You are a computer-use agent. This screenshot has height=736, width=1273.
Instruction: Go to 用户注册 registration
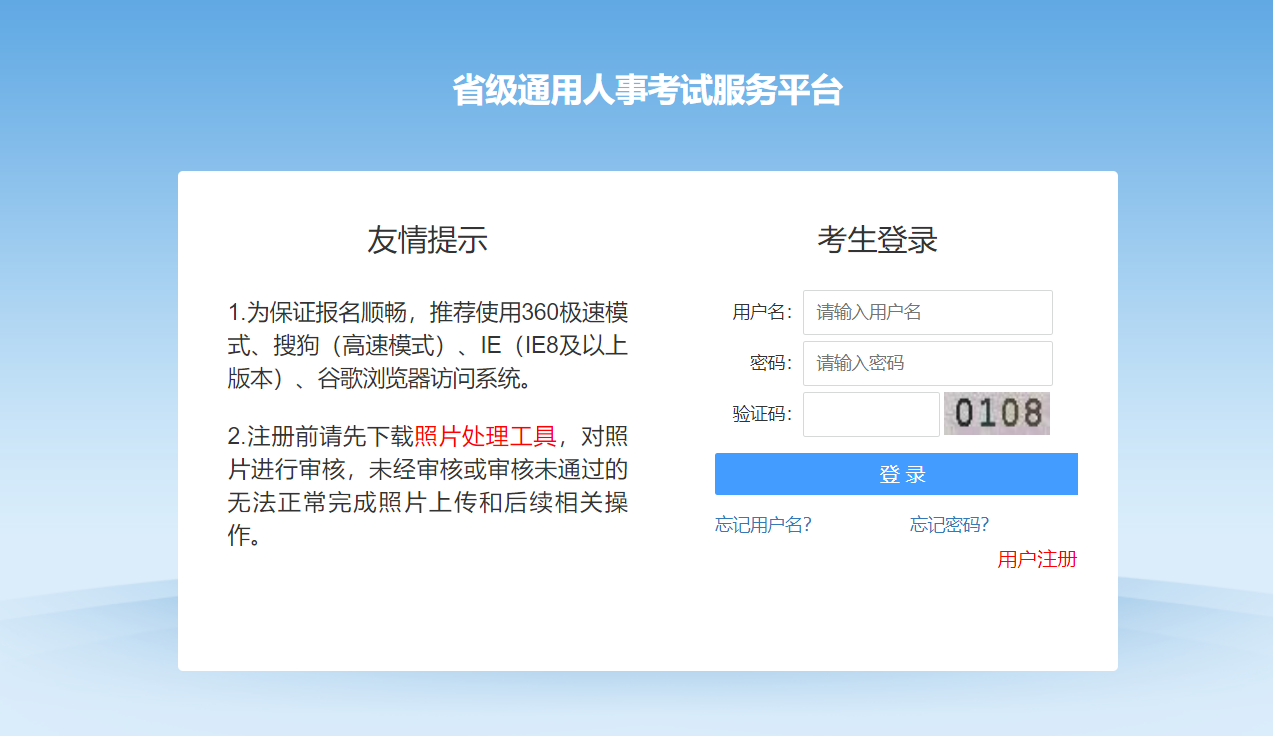(1037, 559)
